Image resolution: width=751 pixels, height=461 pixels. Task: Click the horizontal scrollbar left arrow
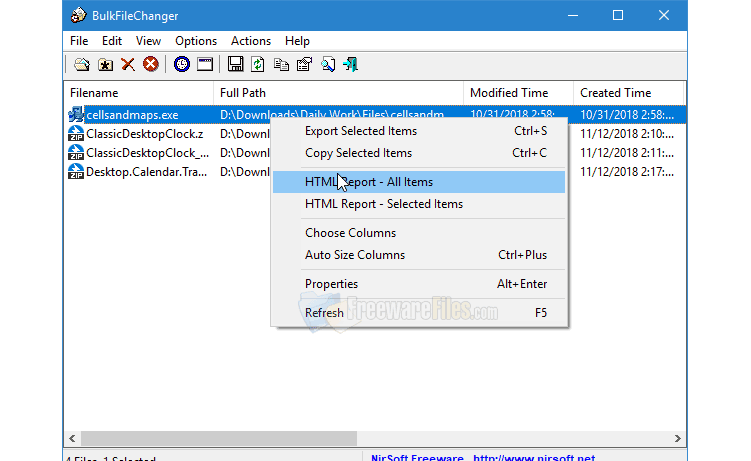tap(72, 438)
